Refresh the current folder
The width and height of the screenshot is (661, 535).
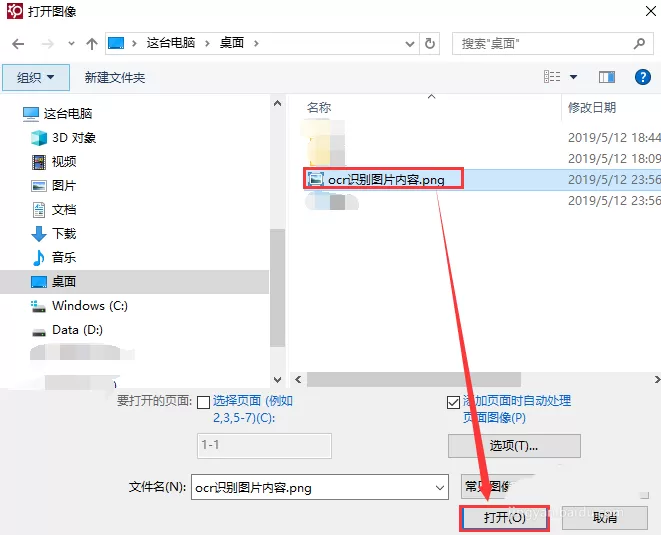tap(430, 43)
